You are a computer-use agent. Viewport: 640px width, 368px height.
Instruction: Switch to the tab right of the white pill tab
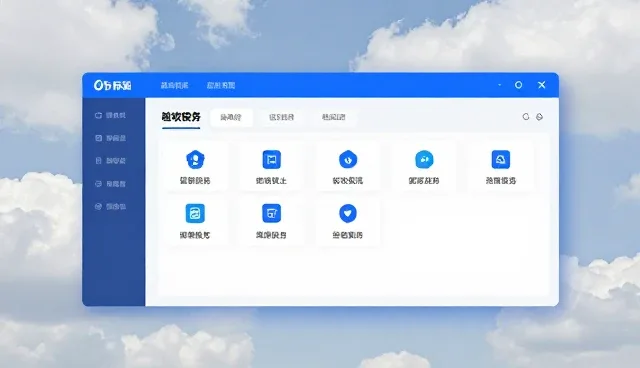pos(282,117)
